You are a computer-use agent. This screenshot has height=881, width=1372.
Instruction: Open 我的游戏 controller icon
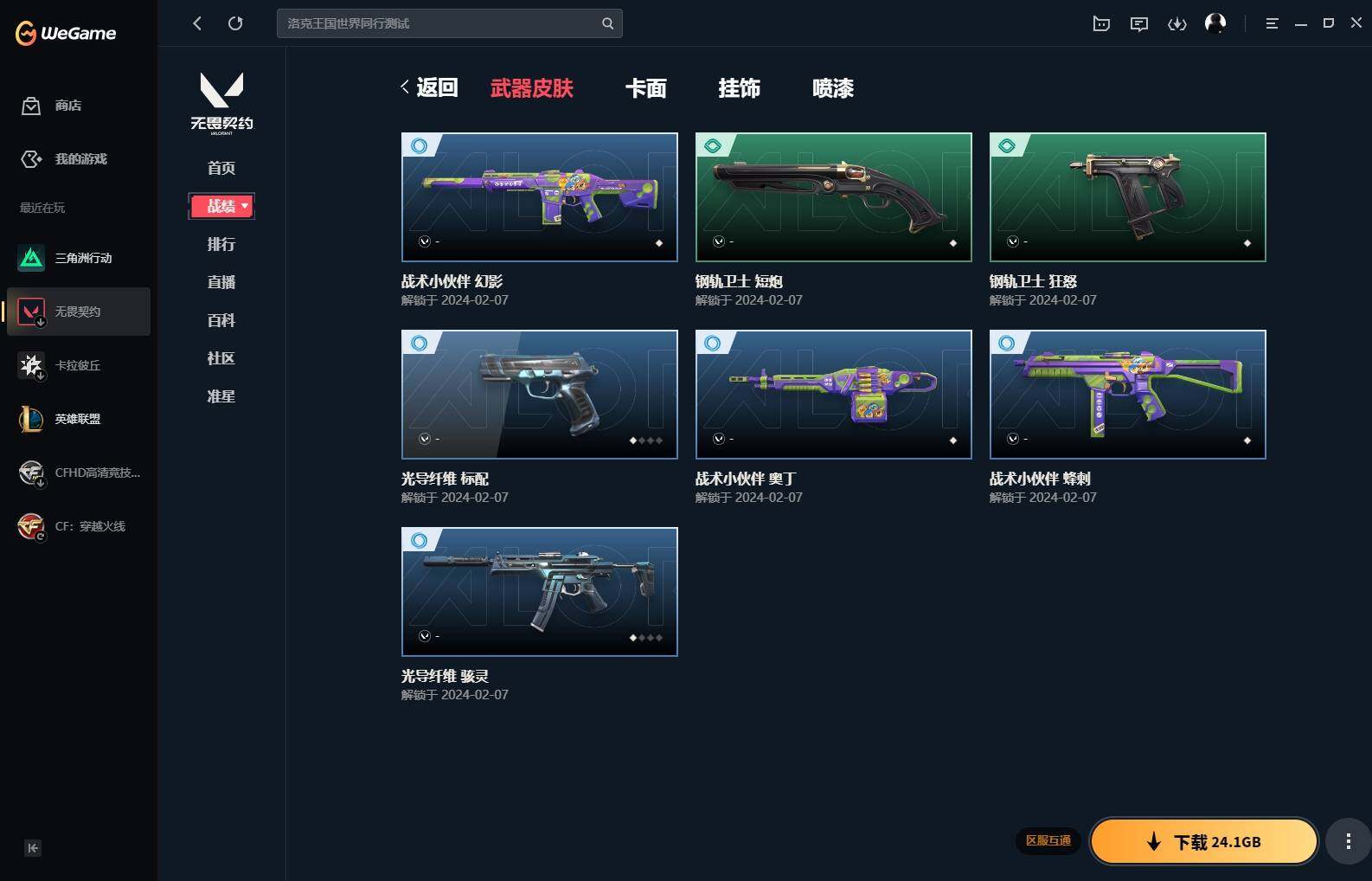(x=31, y=159)
